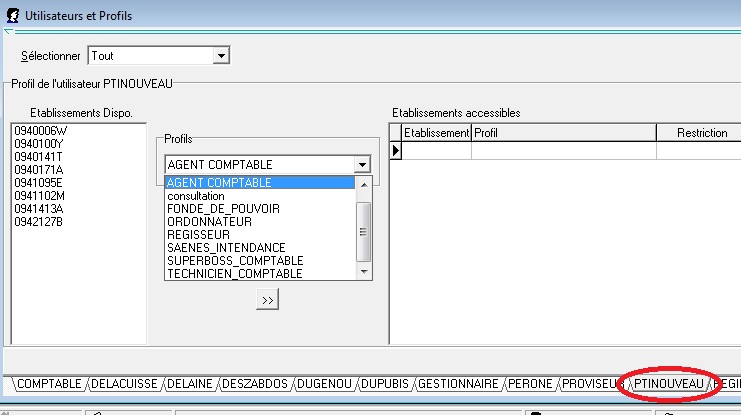Screen dimensions: 741x415
Task: Click the Restriction column header
Action: tap(699, 133)
